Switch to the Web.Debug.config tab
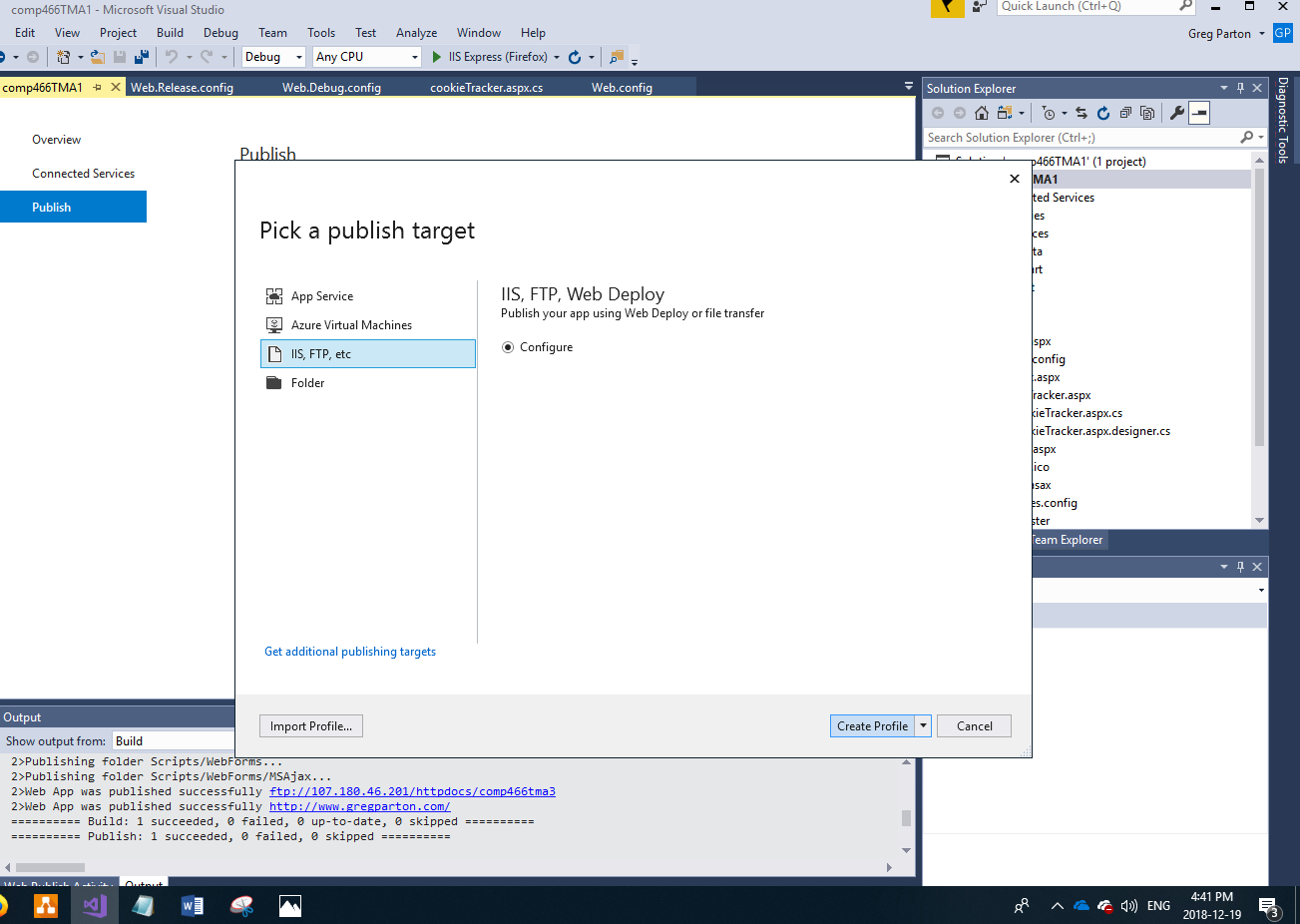Viewport: 1300px width, 924px height. [331, 88]
